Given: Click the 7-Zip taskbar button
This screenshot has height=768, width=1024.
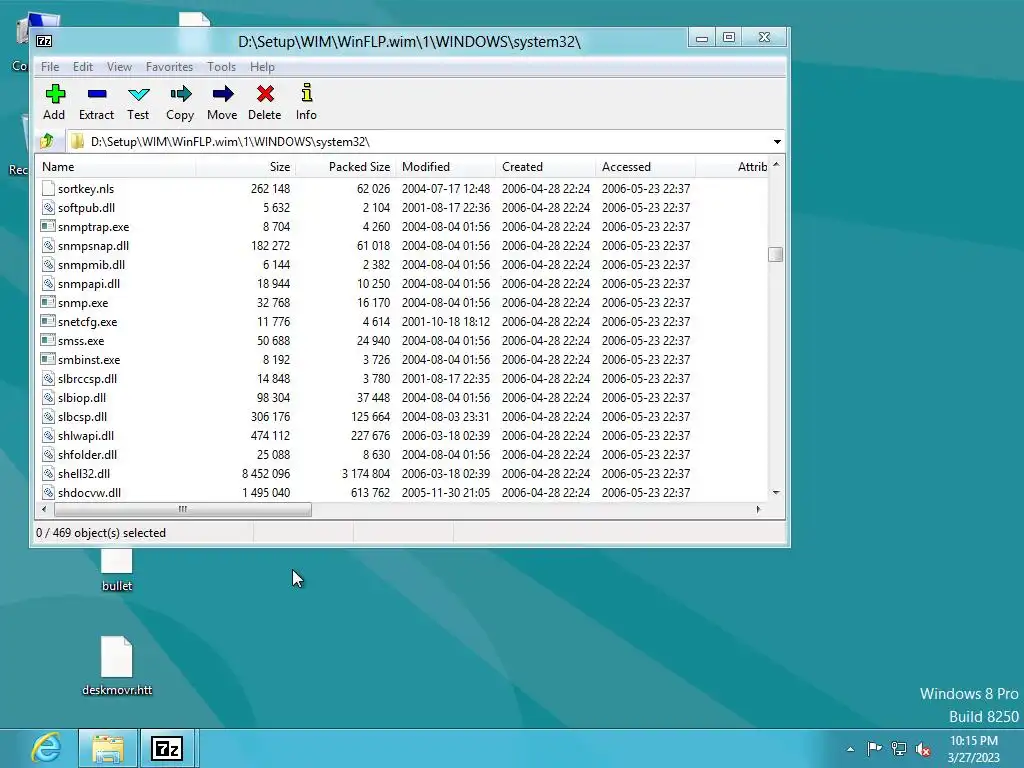Looking at the screenshot, I should point(167,748).
